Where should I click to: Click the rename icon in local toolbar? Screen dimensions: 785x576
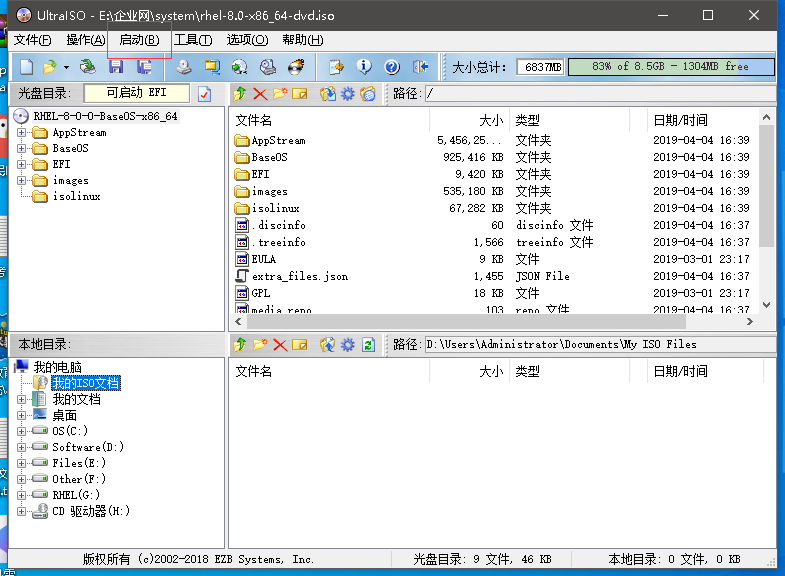pos(299,345)
